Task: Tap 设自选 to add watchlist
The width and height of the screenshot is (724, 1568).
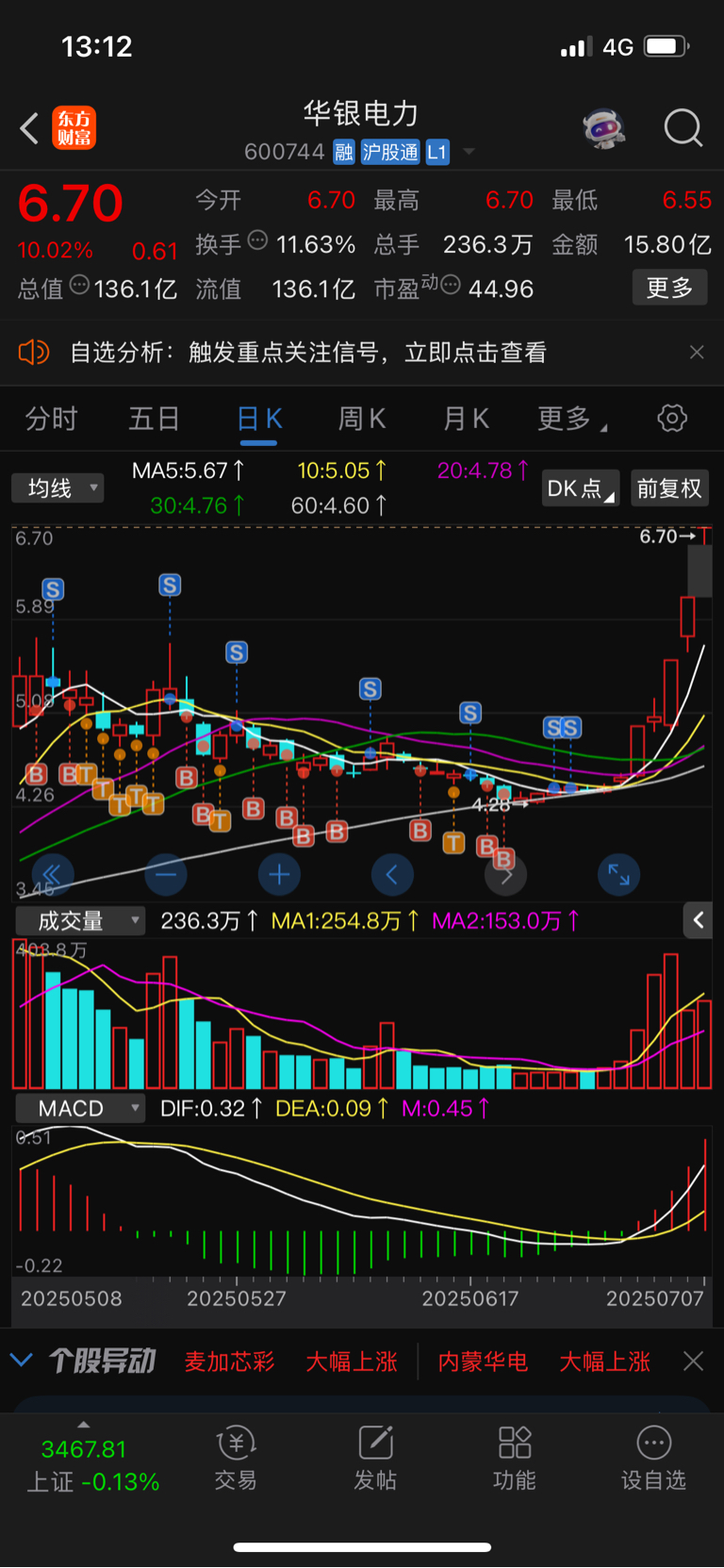Action: click(653, 1457)
